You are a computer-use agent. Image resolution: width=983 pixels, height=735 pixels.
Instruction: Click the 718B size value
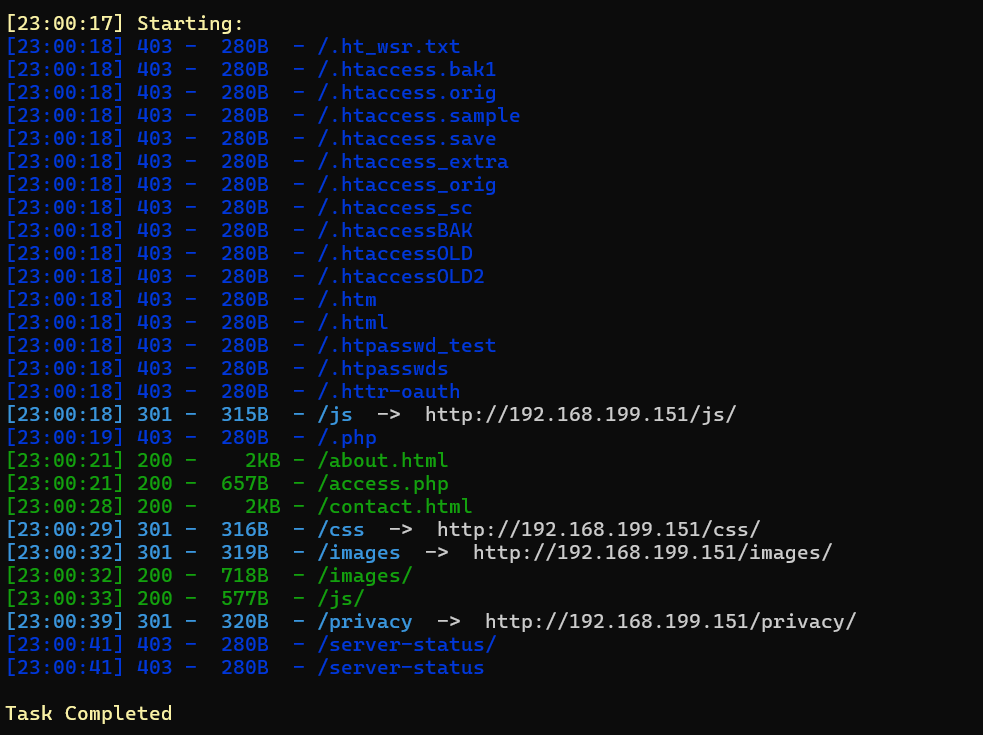tap(244, 576)
